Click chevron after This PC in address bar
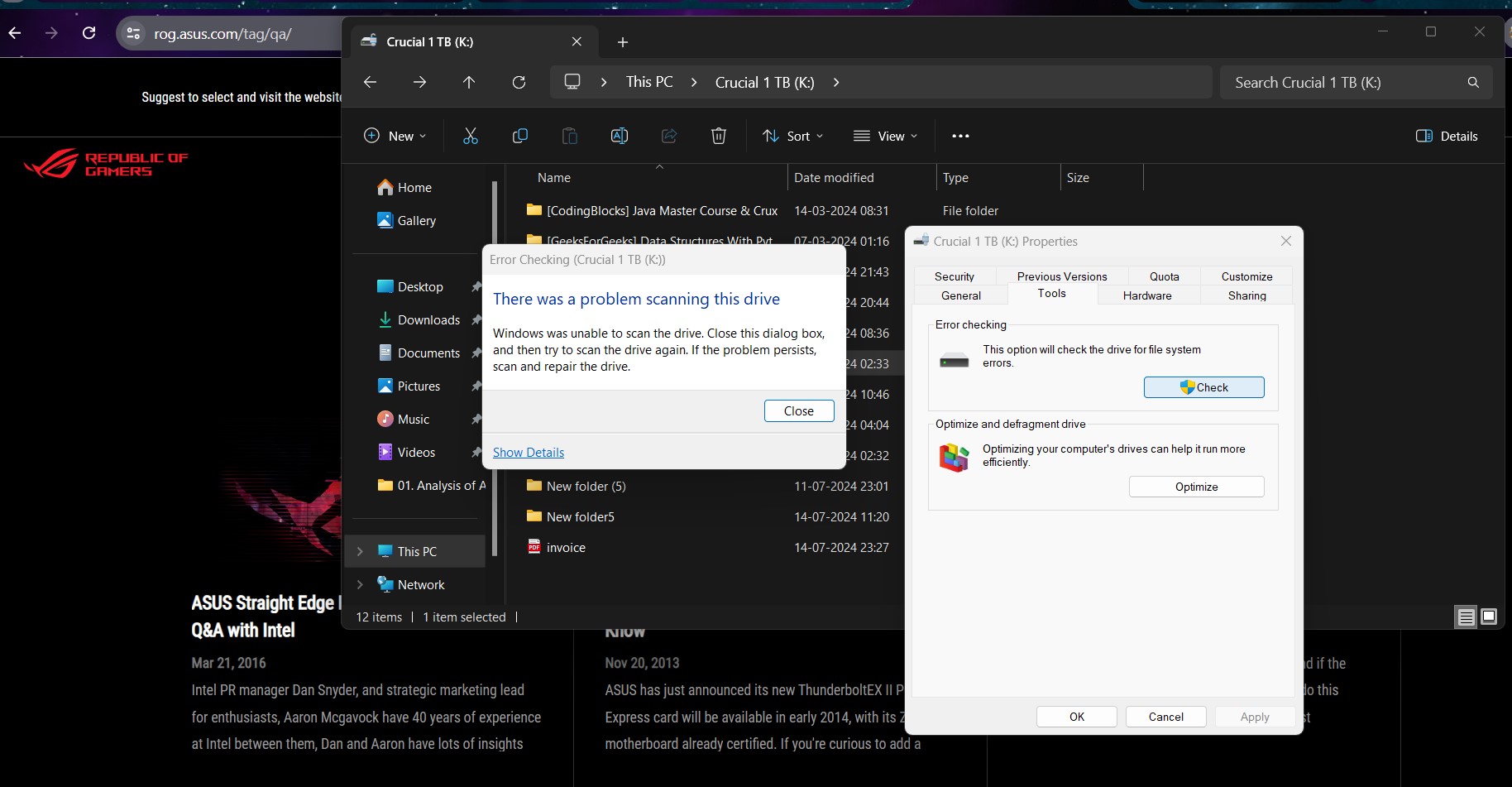Screen dimensions: 1512x787 coord(694,82)
